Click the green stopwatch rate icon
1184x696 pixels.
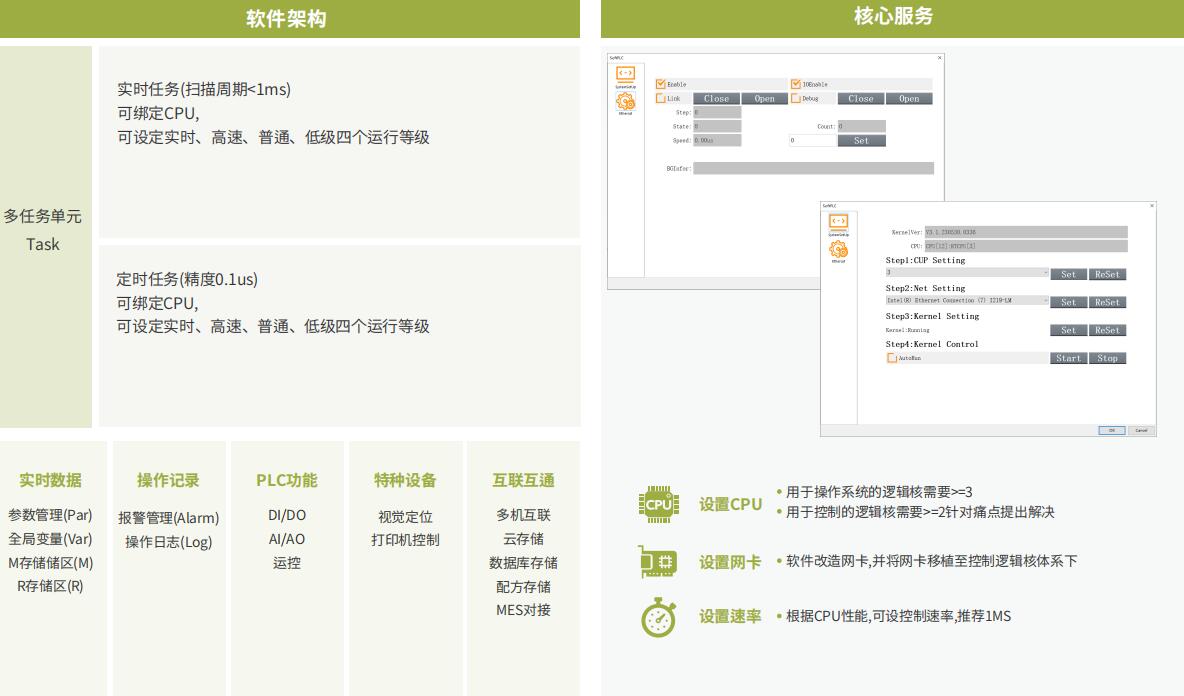pyautogui.click(x=658, y=617)
